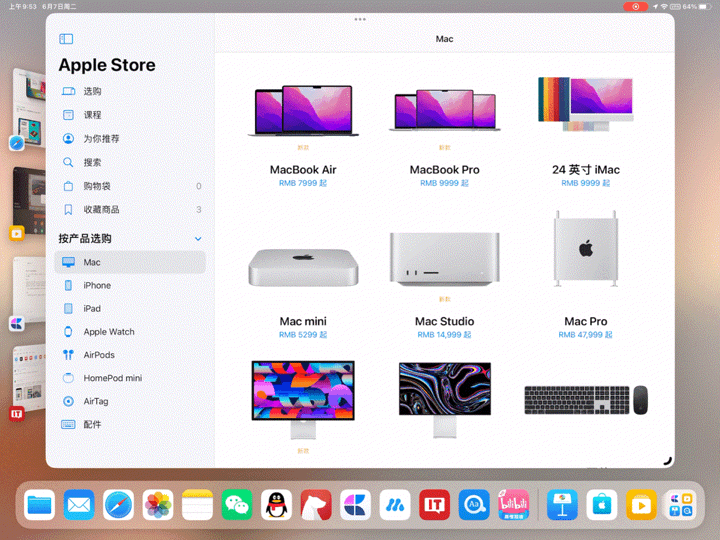720x540 pixels.
Task: Open the App Library in dock
Action: click(681, 505)
